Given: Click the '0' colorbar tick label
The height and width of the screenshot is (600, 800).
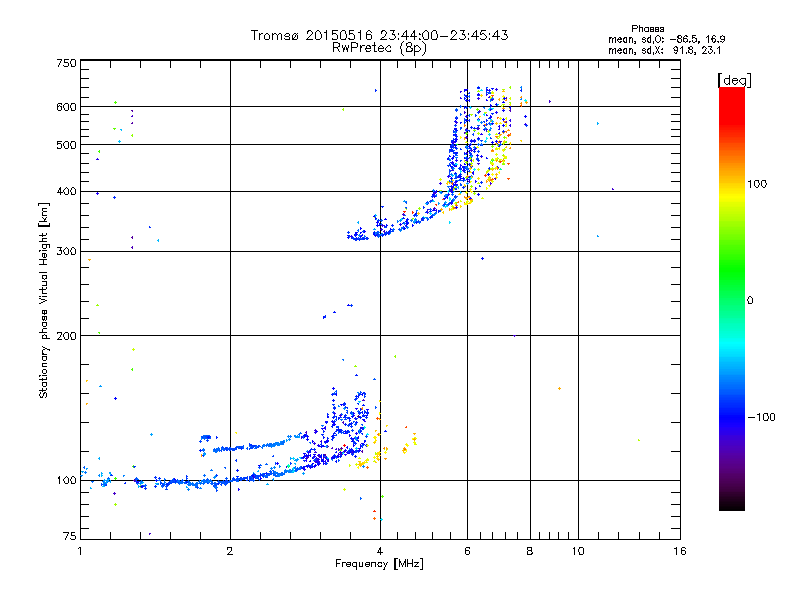Looking at the screenshot, I should pos(750,301).
